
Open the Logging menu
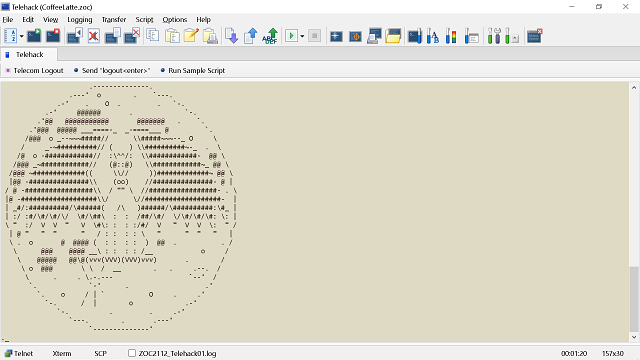80,20
